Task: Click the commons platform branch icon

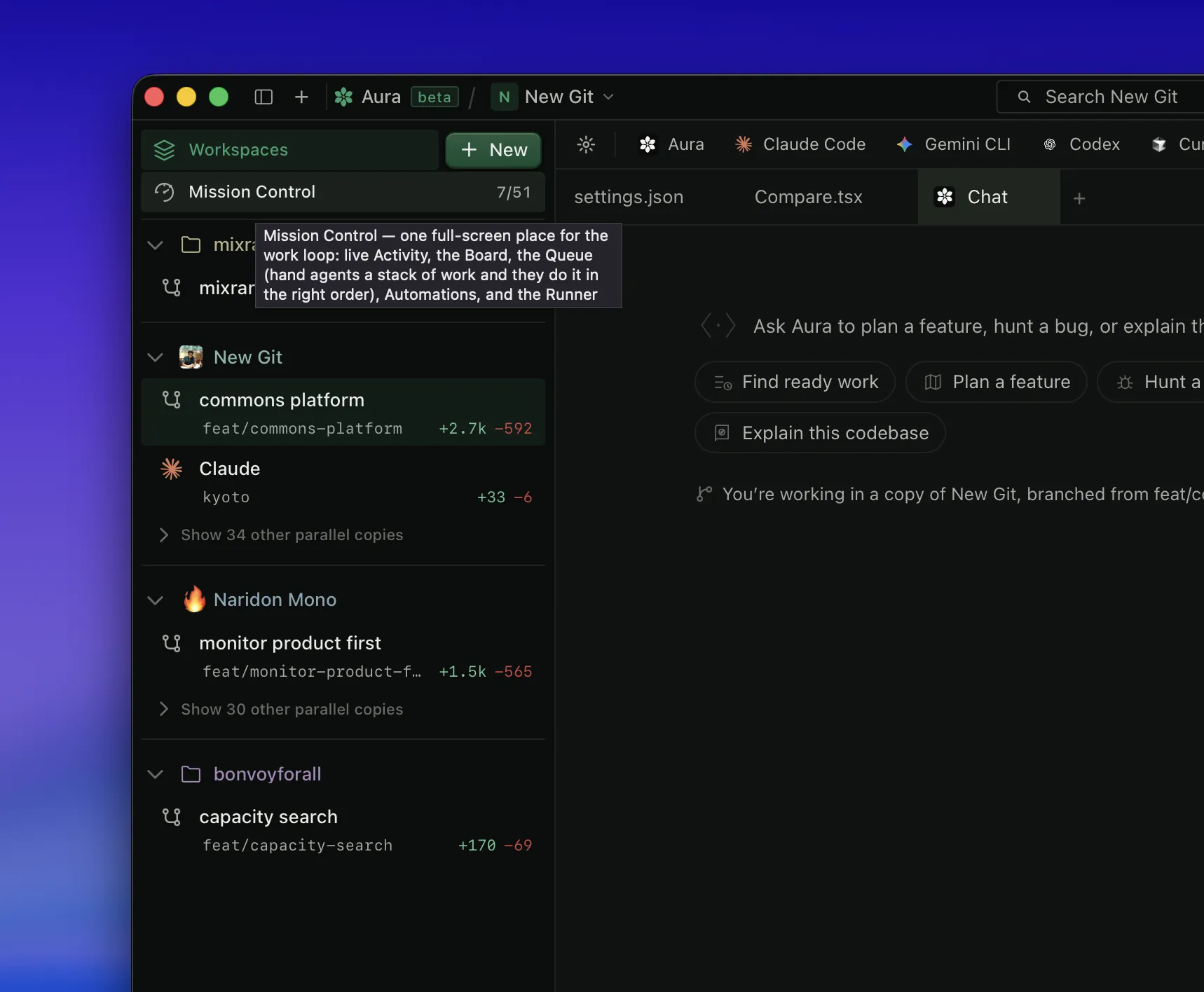Action: tap(172, 399)
